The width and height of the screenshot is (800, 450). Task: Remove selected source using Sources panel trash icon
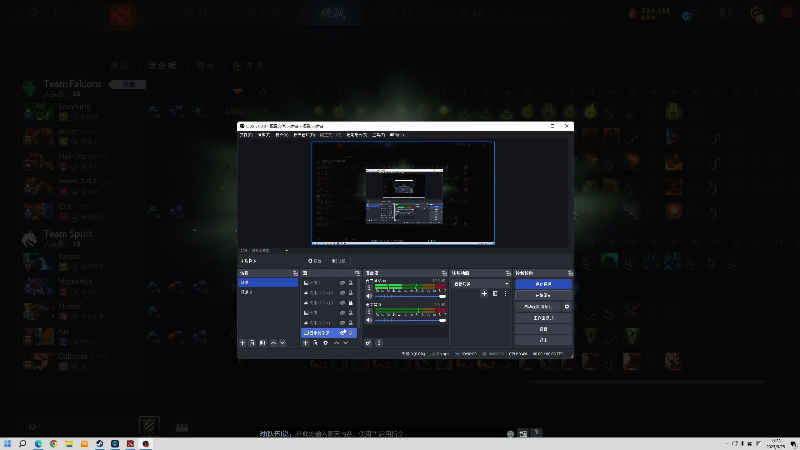pyautogui.click(x=315, y=343)
